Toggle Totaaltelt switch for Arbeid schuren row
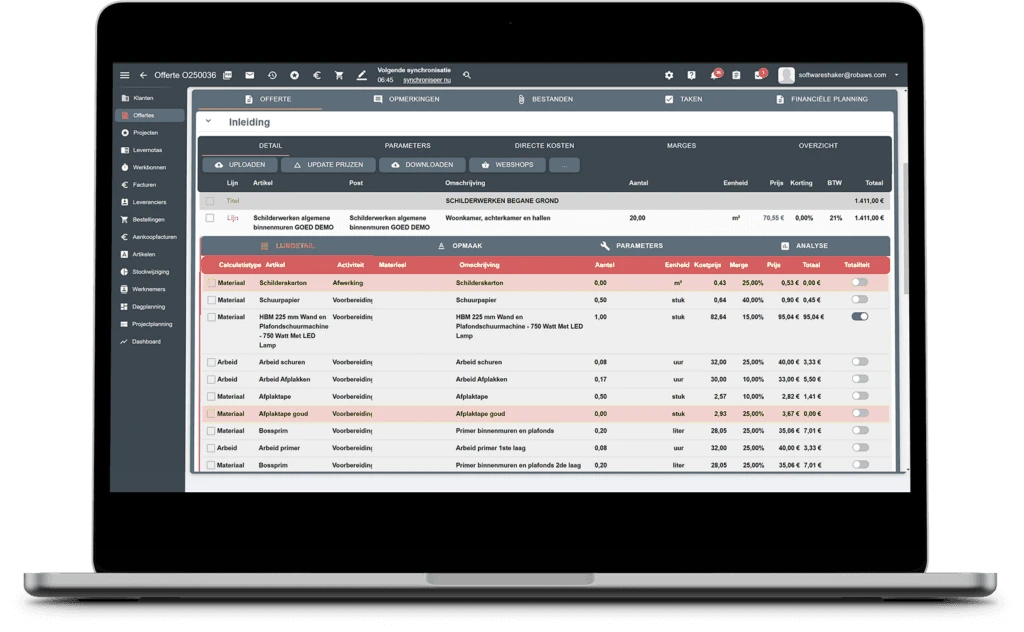The height and width of the screenshot is (632, 1024). pyautogui.click(x=859, y=362)
